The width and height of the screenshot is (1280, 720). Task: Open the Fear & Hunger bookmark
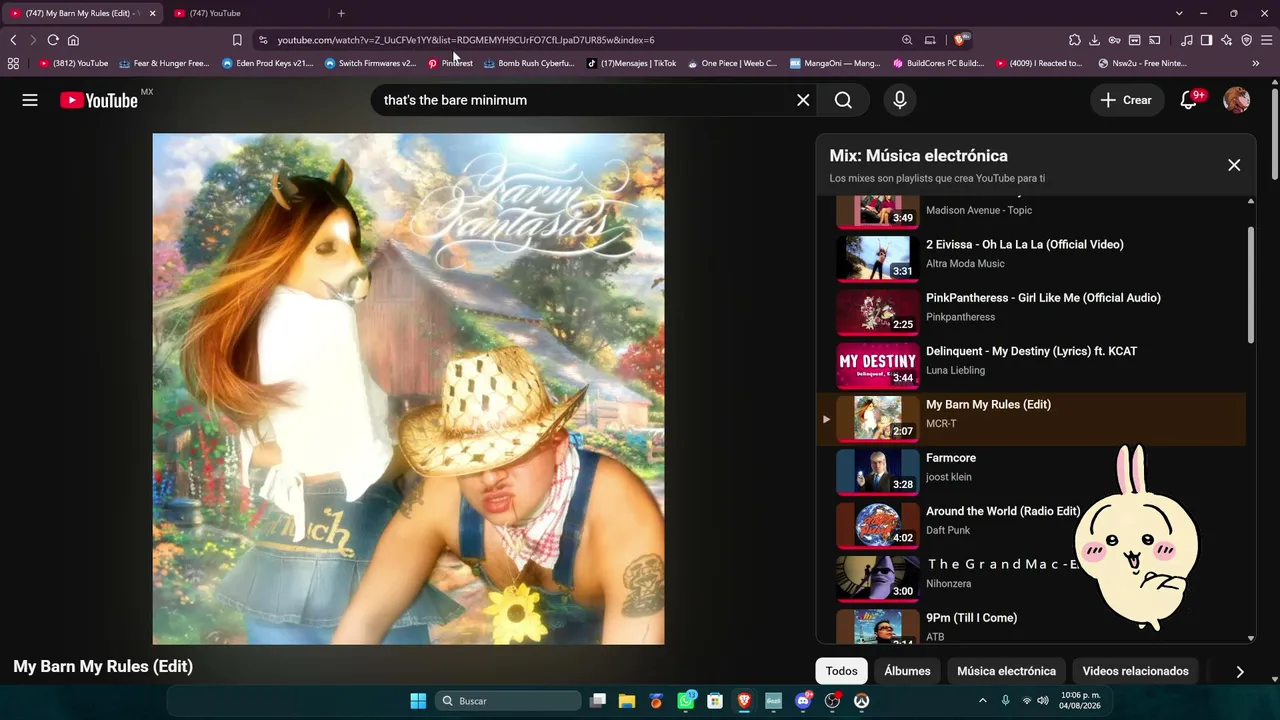pos(164,63)
